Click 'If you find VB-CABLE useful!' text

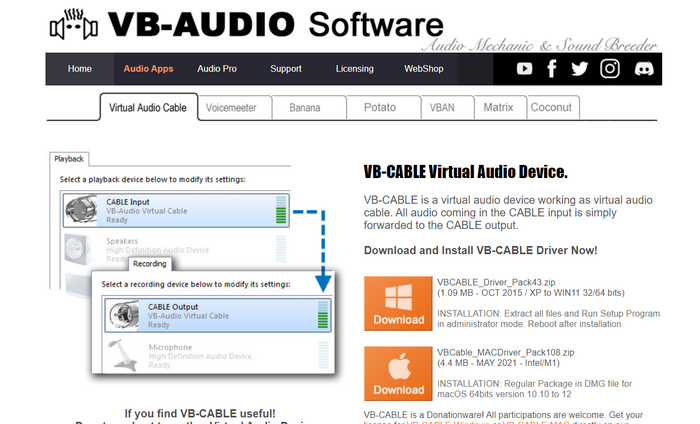(200, 413)
